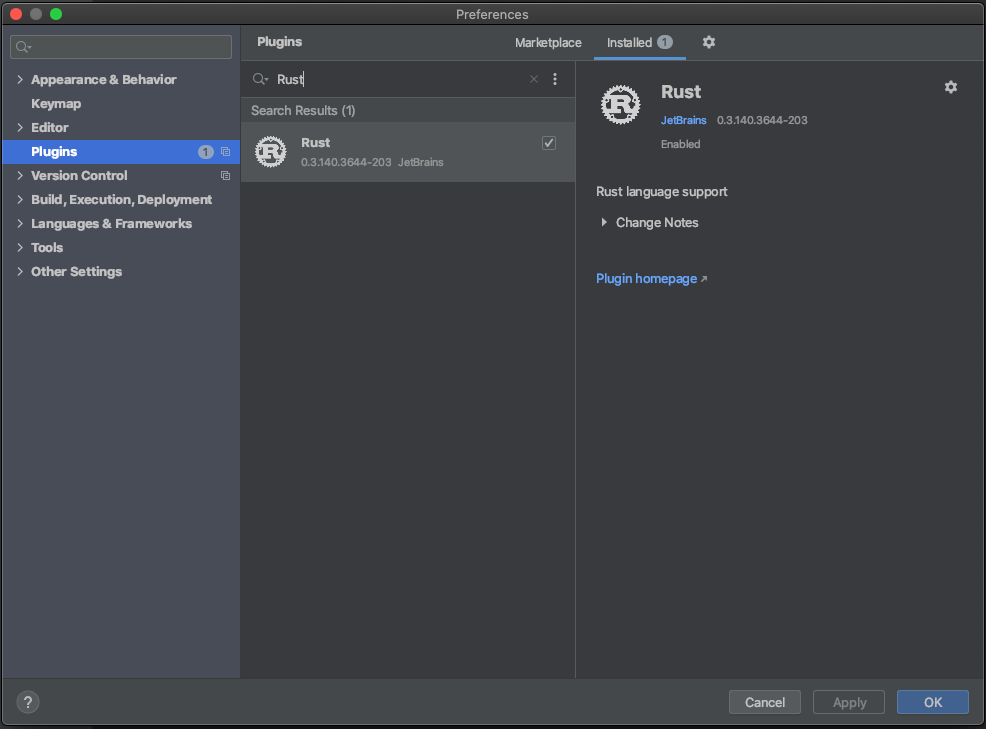Open the plugin search options menu

[555, 79]
